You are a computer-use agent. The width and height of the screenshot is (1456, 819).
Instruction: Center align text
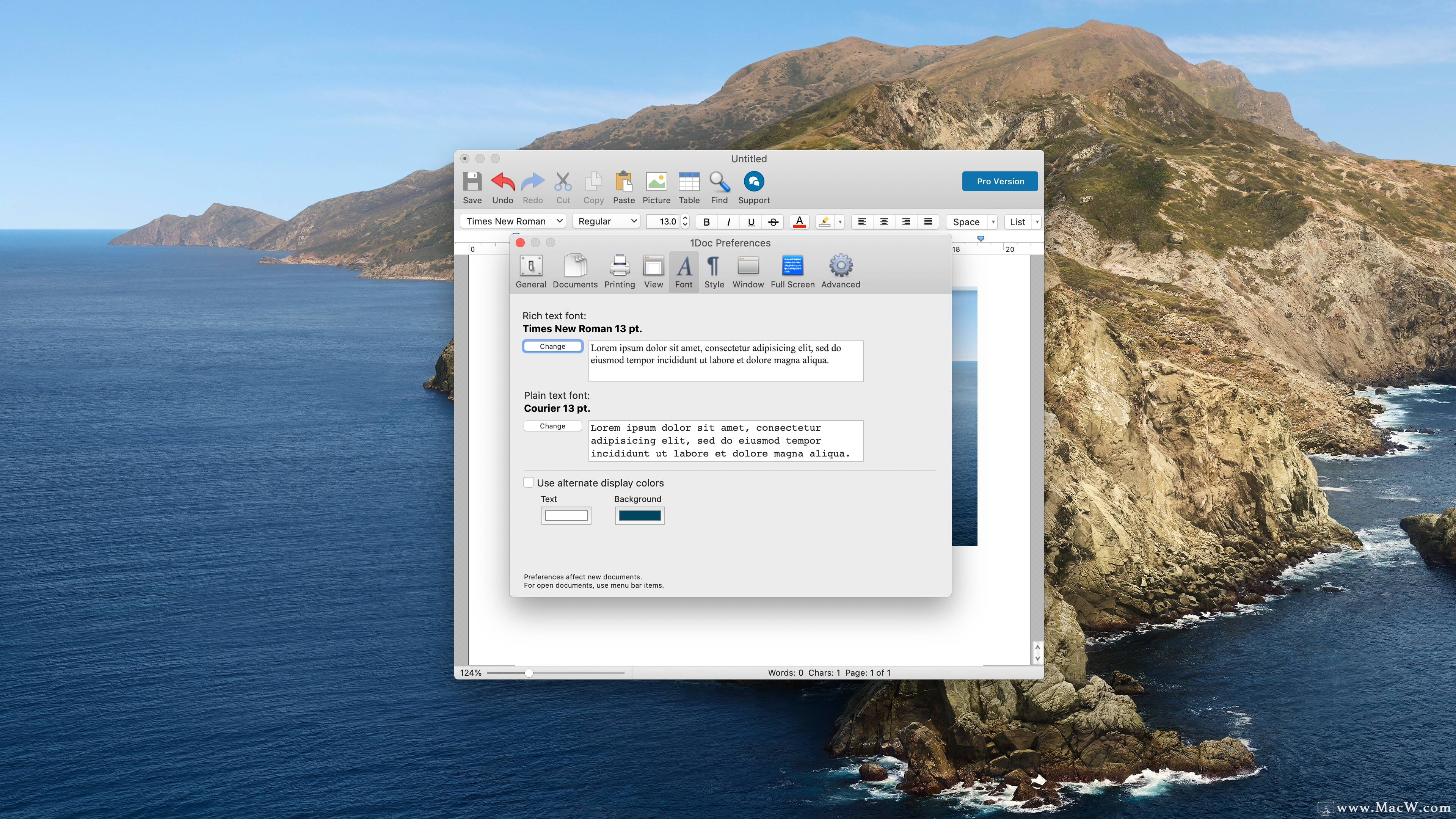[884, 222]
